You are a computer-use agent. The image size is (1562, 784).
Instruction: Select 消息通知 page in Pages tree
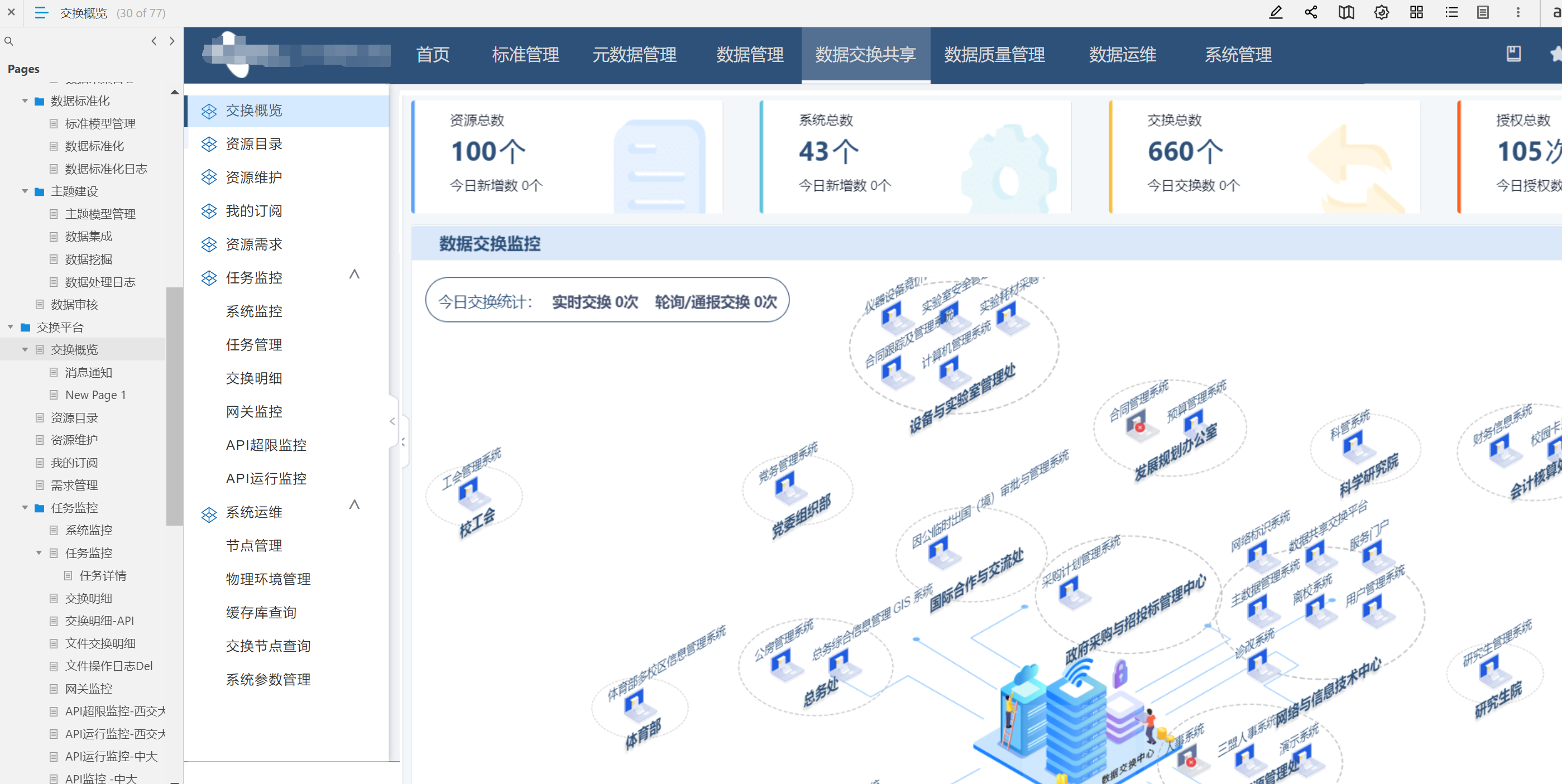click(89, 373)
